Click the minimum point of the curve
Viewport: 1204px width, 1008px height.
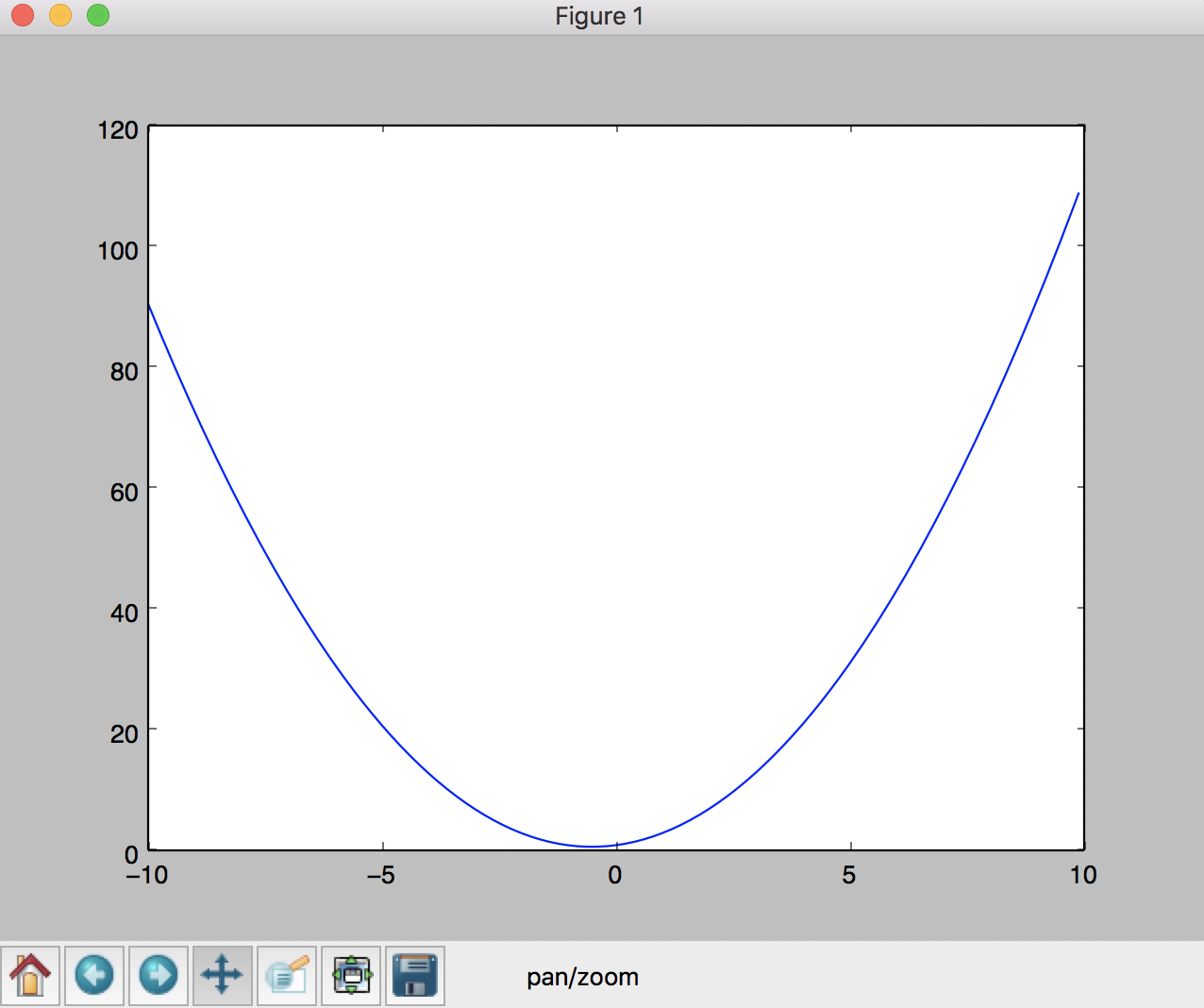(x=590, y=848)
